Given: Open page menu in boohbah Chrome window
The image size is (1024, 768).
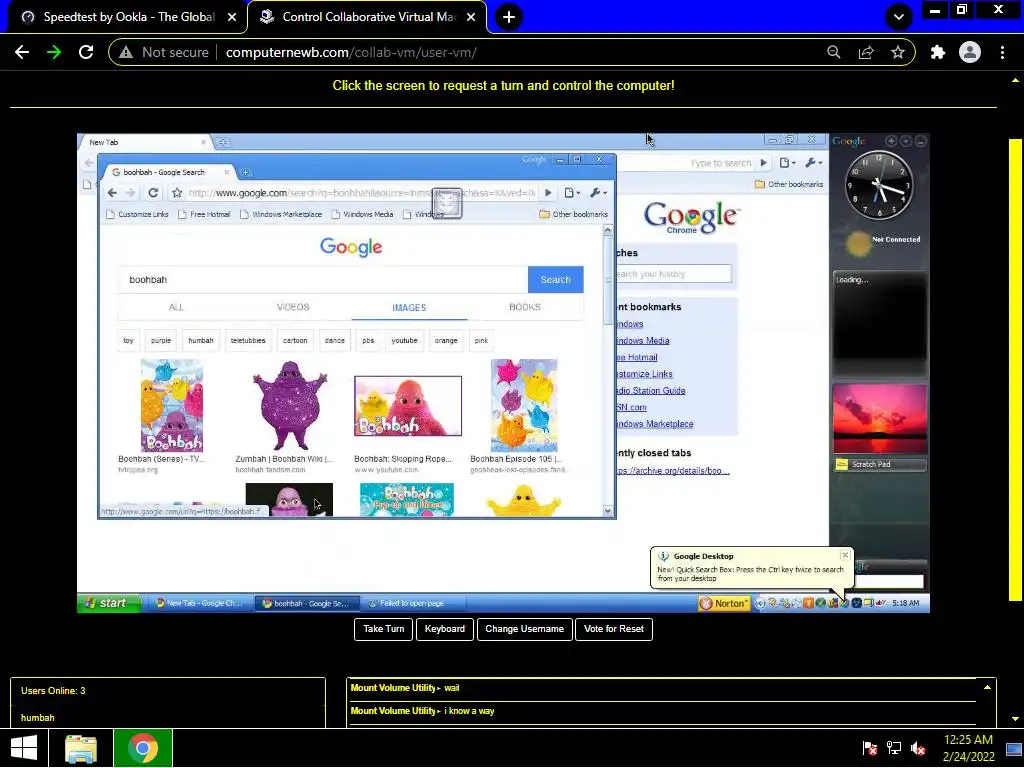Looking at the screenshot, I should 572,193.
